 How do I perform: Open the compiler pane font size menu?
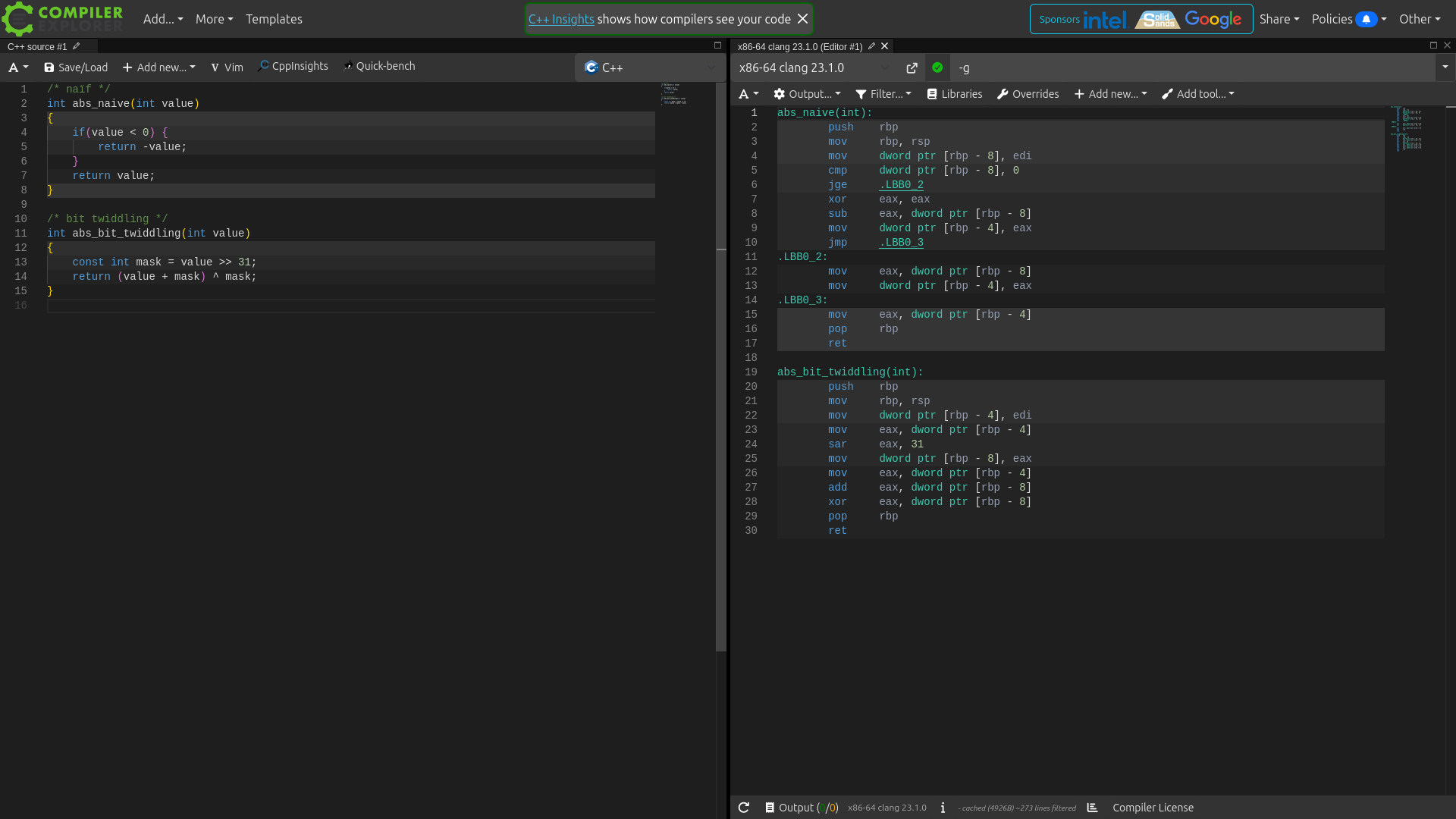(748, 94)
